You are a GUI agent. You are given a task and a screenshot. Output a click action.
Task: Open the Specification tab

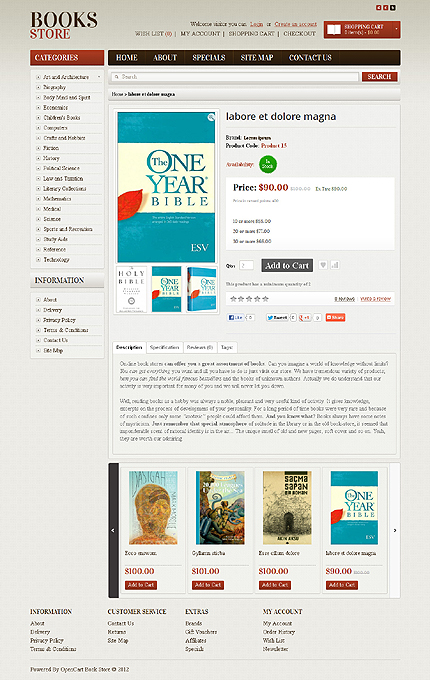[x=164, y=347]
